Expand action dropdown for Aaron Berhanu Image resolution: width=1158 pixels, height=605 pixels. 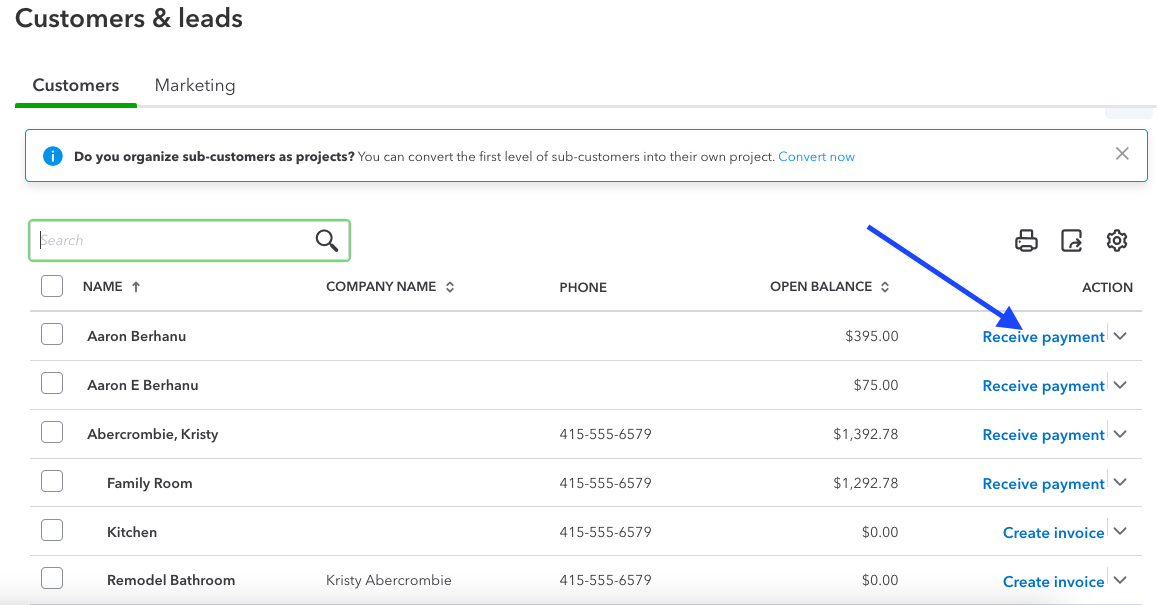click(1120, 337)
